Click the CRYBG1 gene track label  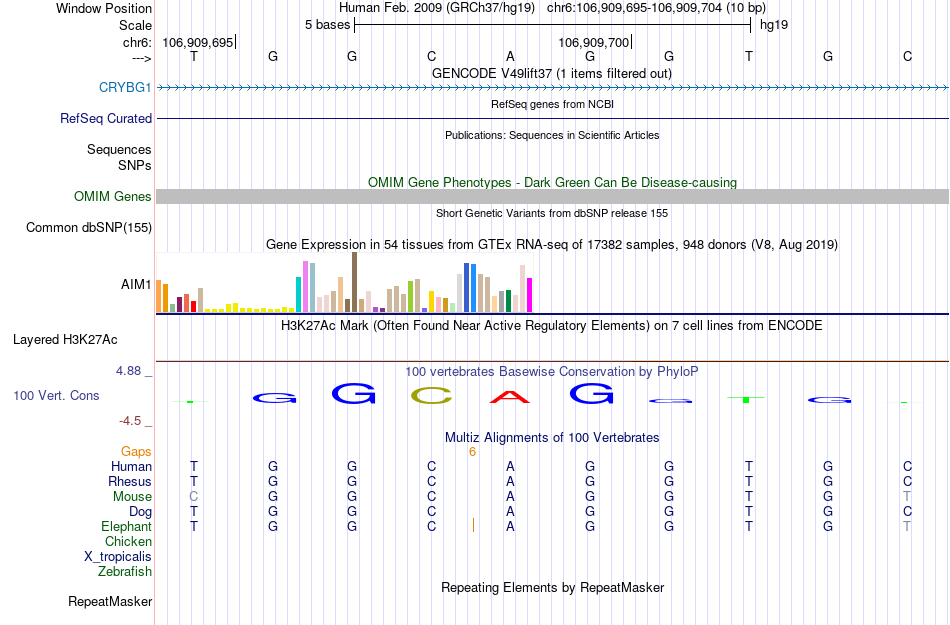(125, 88)
